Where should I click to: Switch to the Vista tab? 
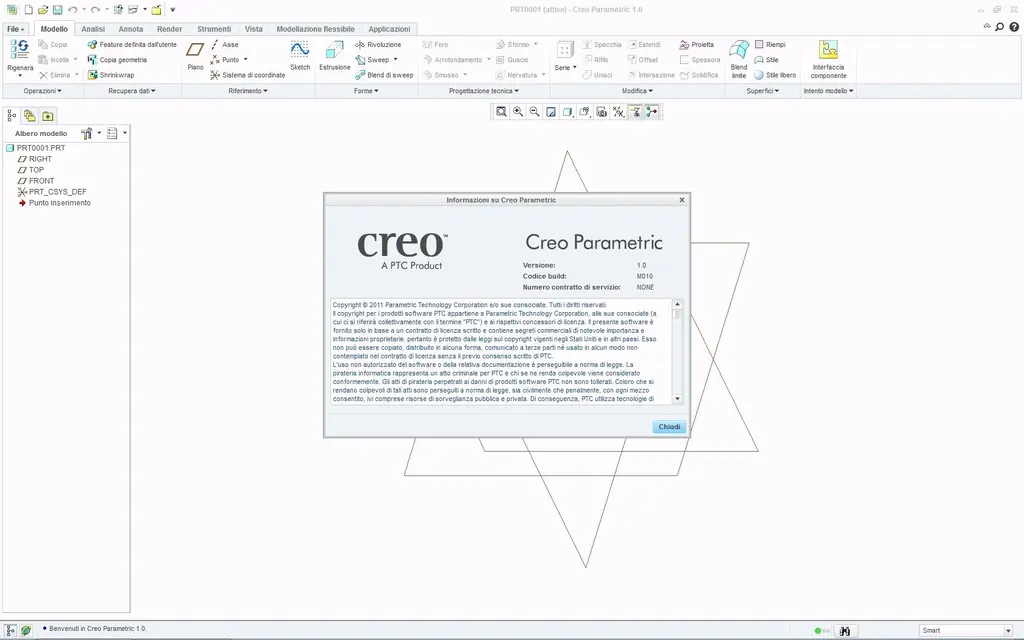pyautogui.click(x=253, y=29)
